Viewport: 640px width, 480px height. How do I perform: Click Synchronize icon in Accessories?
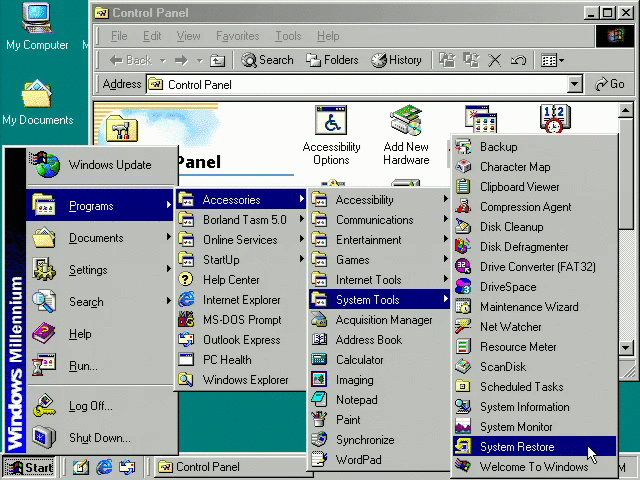point(319,440)
